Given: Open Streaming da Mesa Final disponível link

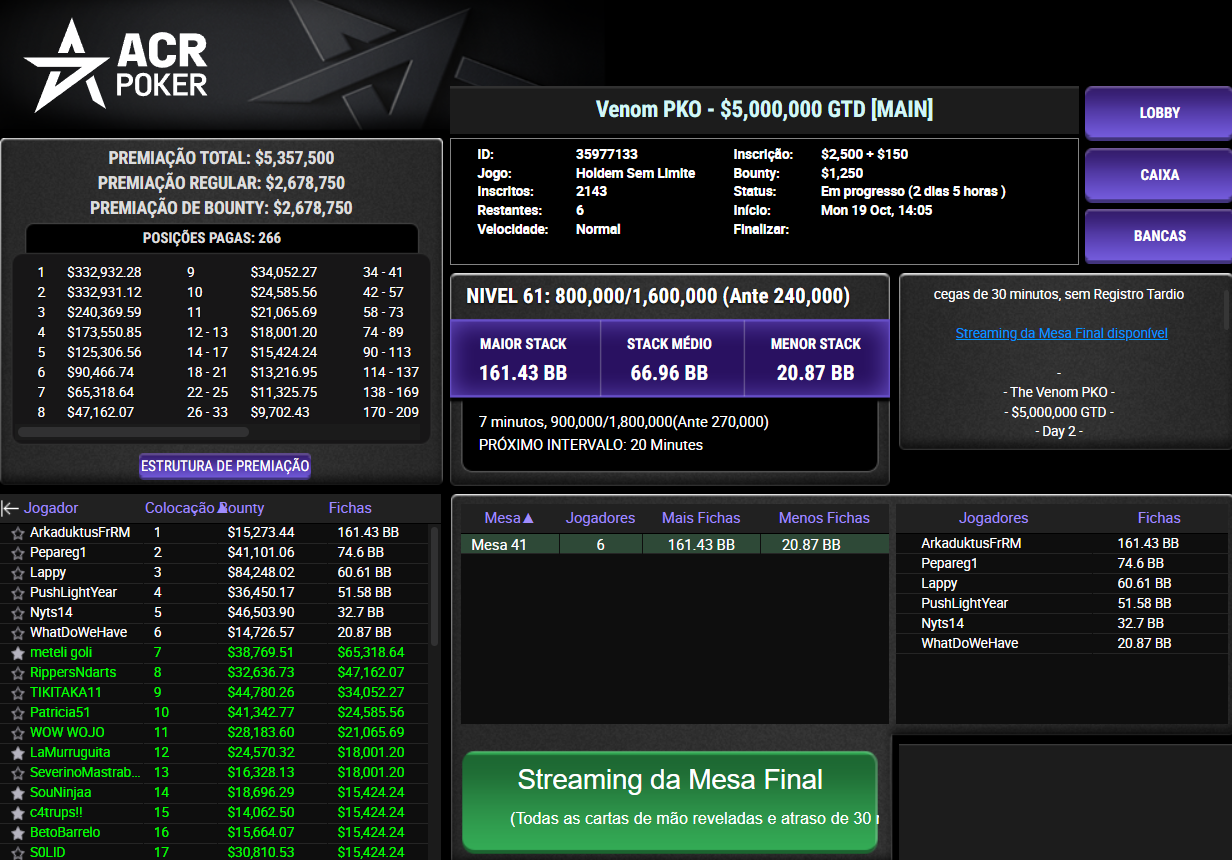Looking at the screenshot, I should (x=1061, y=333).
